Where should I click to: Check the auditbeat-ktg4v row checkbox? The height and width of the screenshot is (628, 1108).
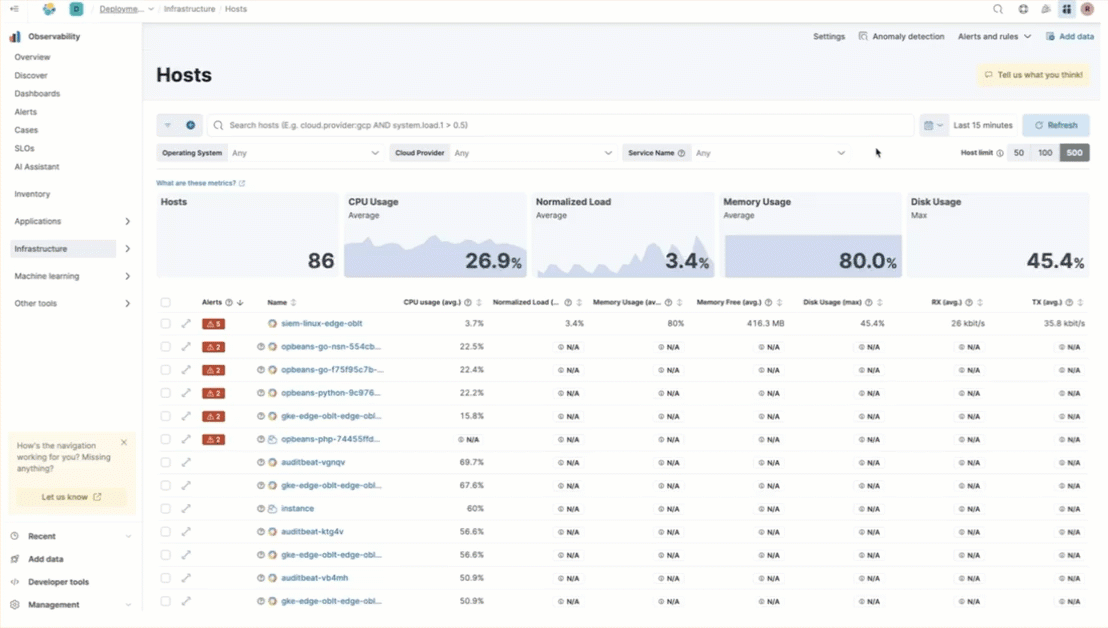(165, 532)
